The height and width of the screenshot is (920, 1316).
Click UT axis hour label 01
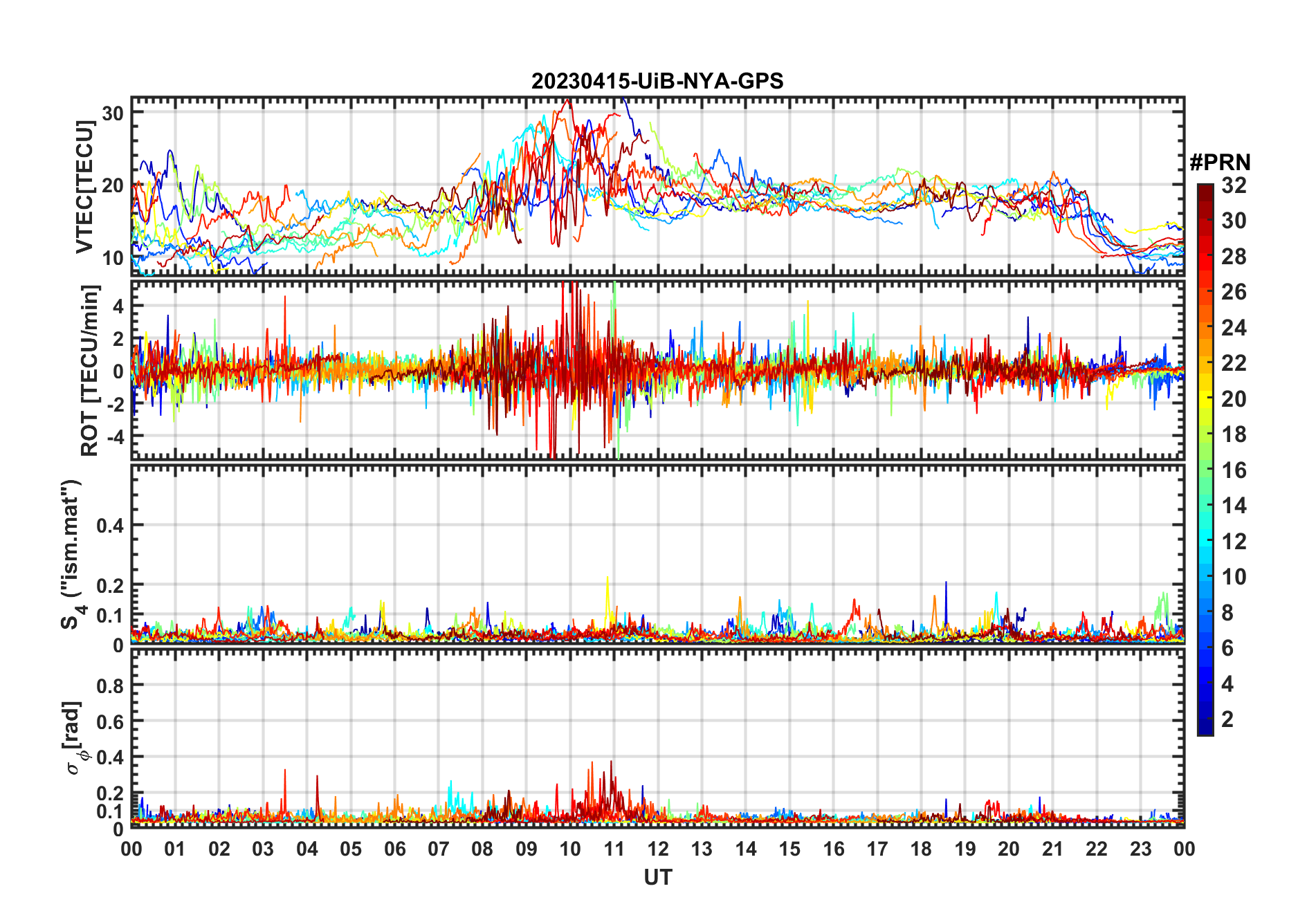[175, 849]
